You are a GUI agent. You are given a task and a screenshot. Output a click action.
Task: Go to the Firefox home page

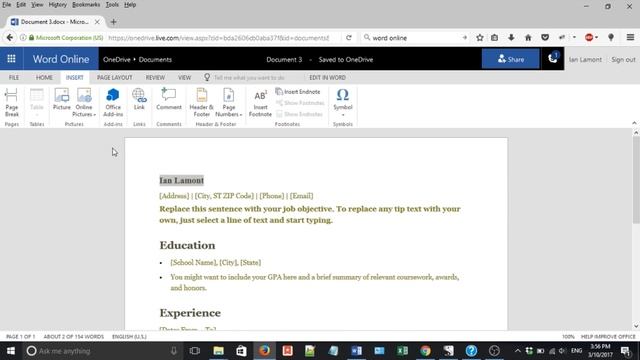[528, 38]
